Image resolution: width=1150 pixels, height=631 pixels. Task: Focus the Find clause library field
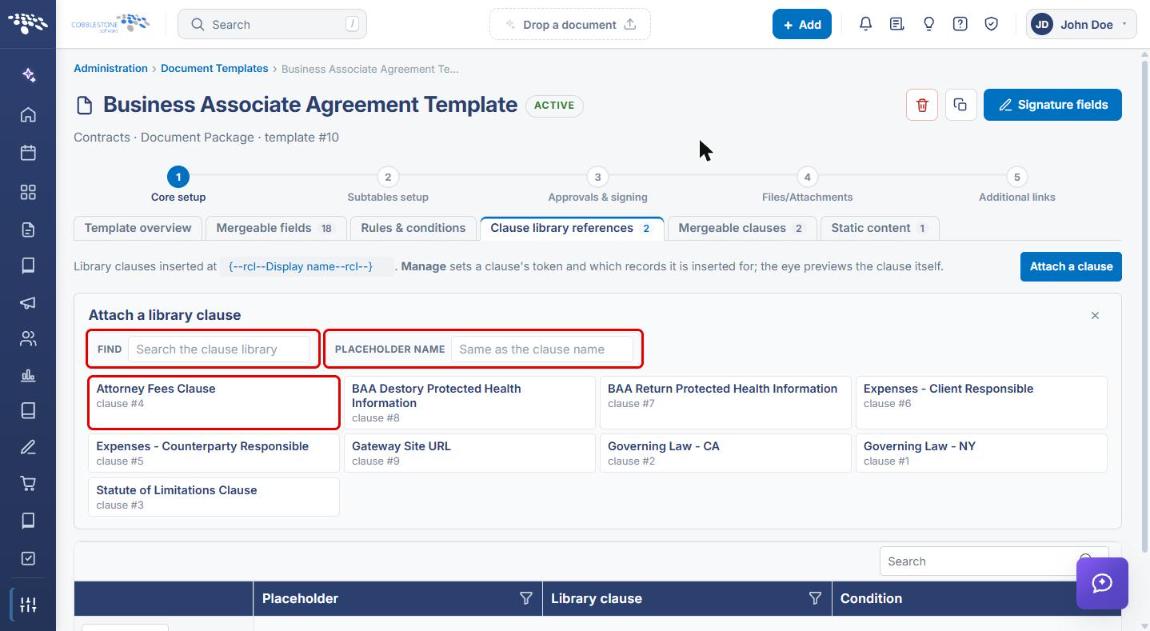[x=220, y=349]
